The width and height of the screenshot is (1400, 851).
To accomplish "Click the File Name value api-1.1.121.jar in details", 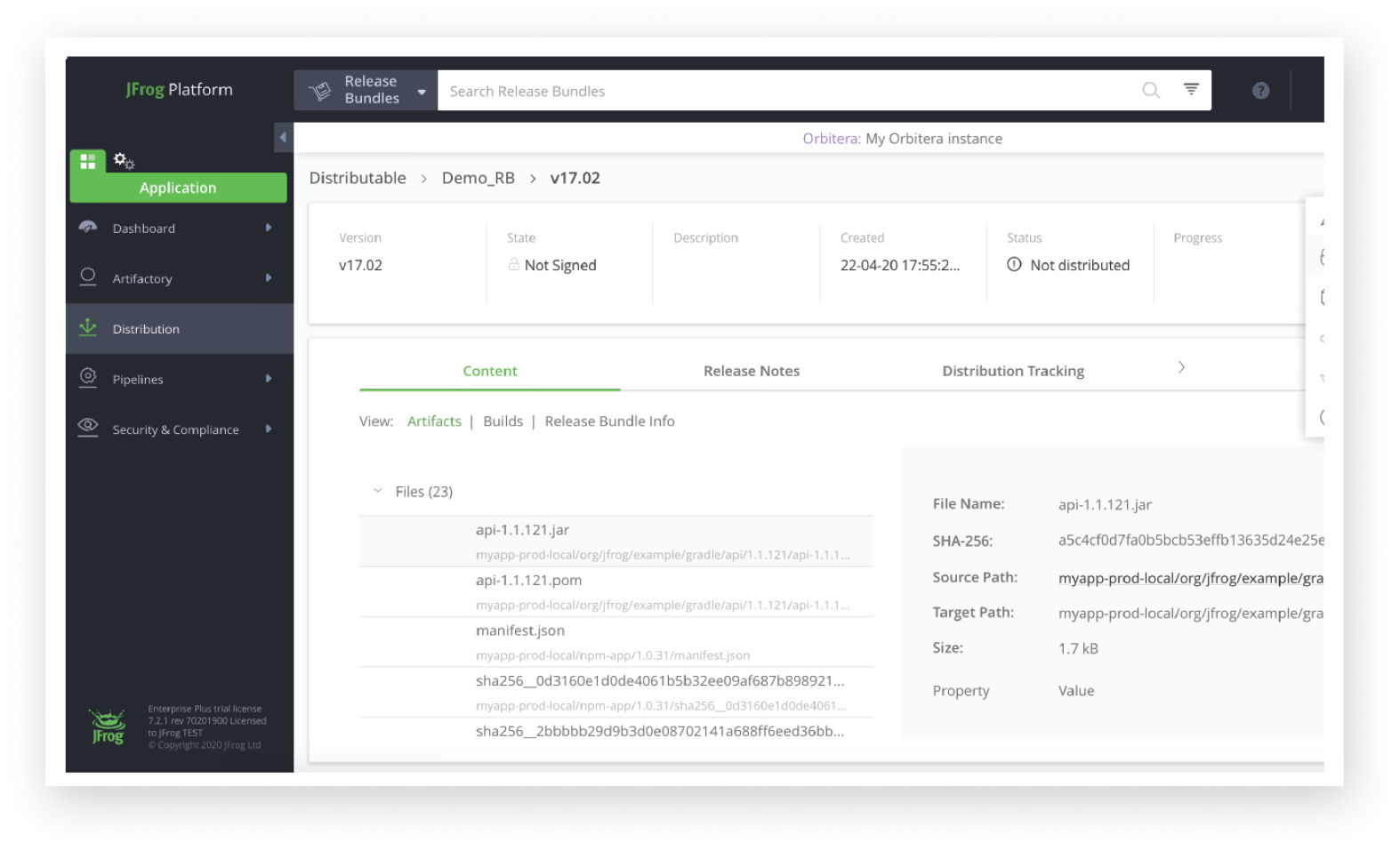I will pos(1105,504).
